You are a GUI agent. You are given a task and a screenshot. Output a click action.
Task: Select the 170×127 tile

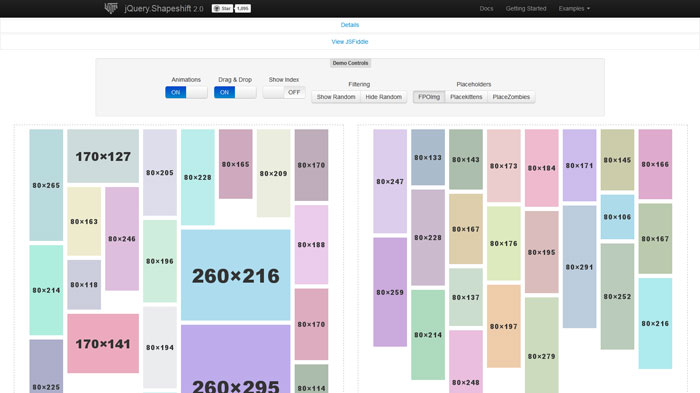103,156
